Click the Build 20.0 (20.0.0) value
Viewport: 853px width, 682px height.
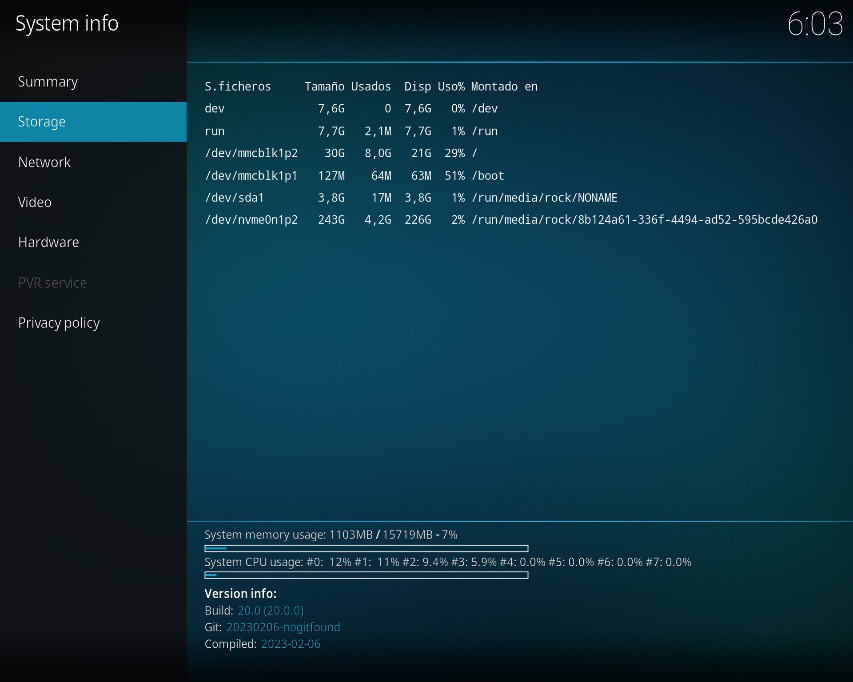click(x=270, y=611)
